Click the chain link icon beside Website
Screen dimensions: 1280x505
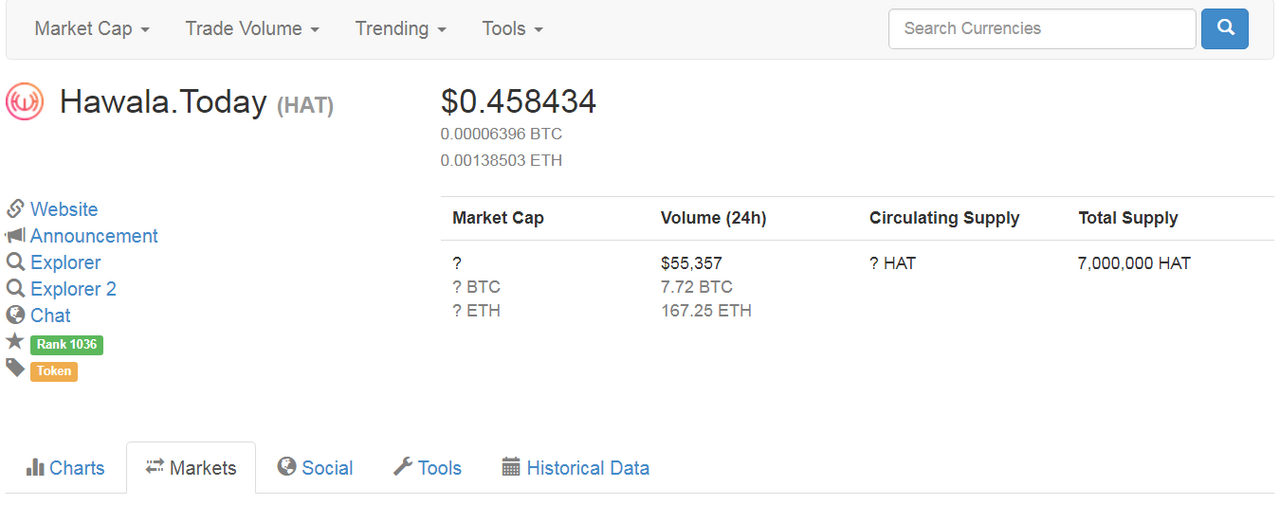click(x=15, y=209)
